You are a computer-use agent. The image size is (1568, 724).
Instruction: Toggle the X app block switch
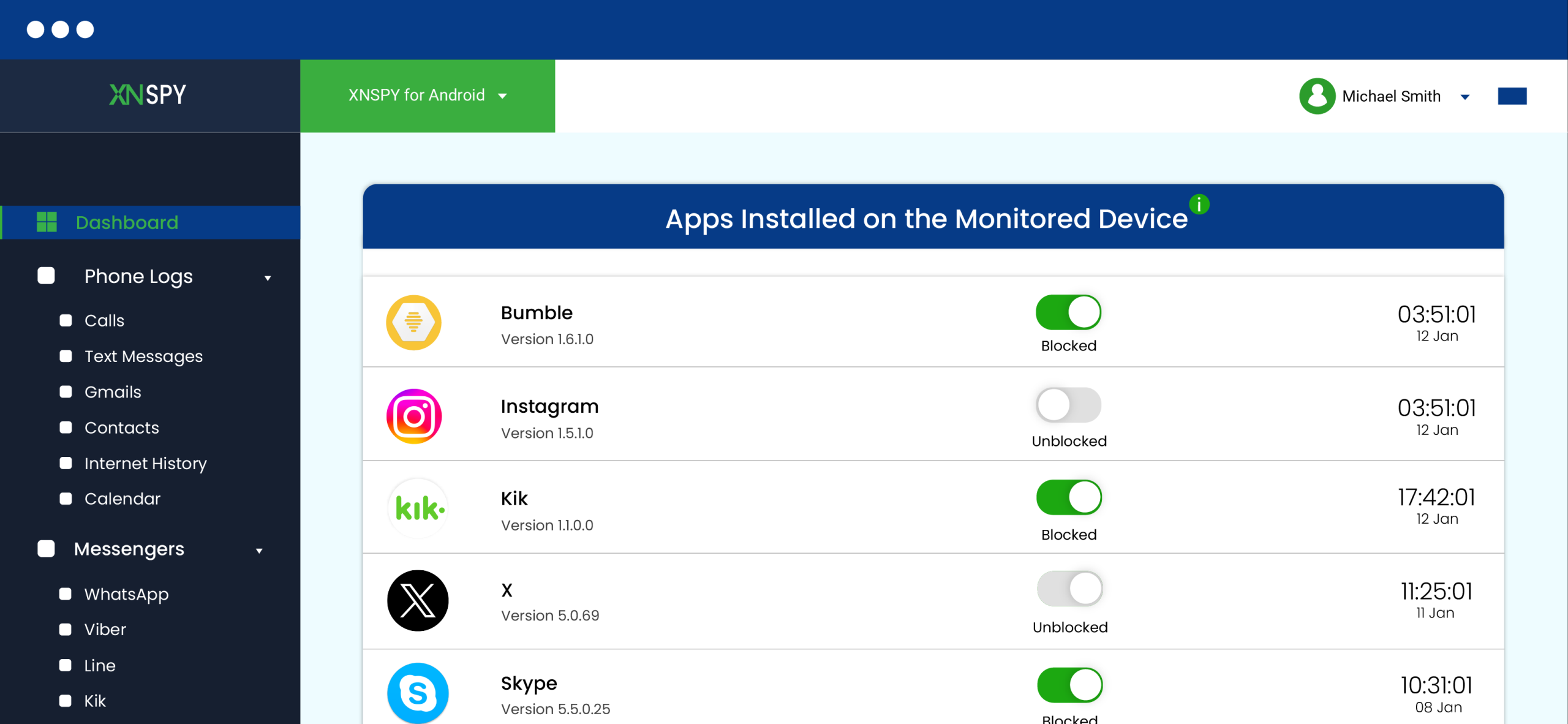(x=1069, y=589)
